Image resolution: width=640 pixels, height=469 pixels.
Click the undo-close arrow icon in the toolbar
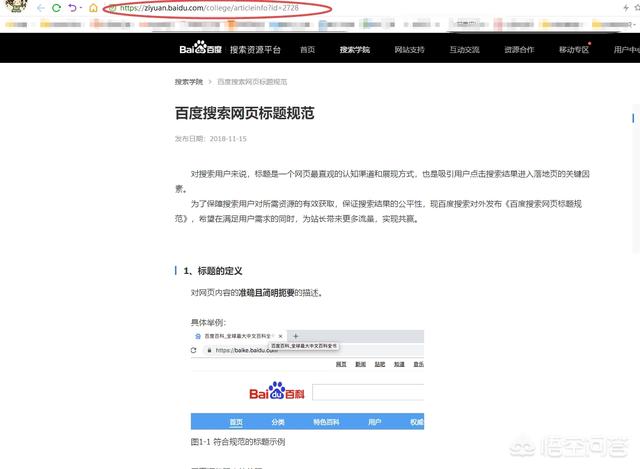[74, 8]
